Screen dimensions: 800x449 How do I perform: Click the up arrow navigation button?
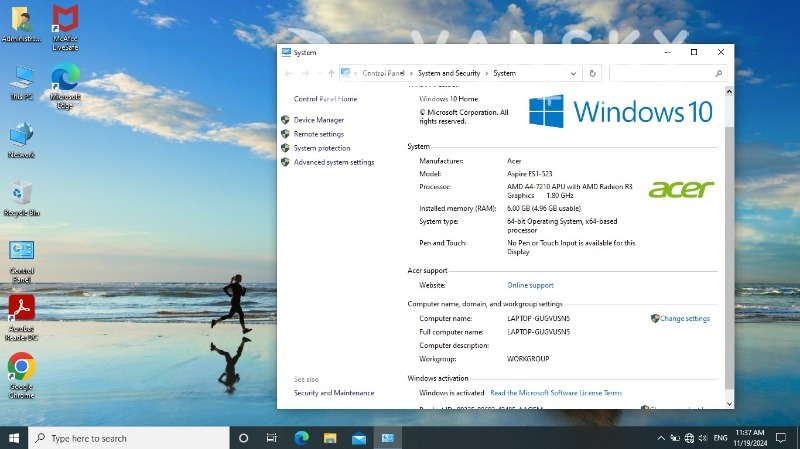[x=331, y=73]
